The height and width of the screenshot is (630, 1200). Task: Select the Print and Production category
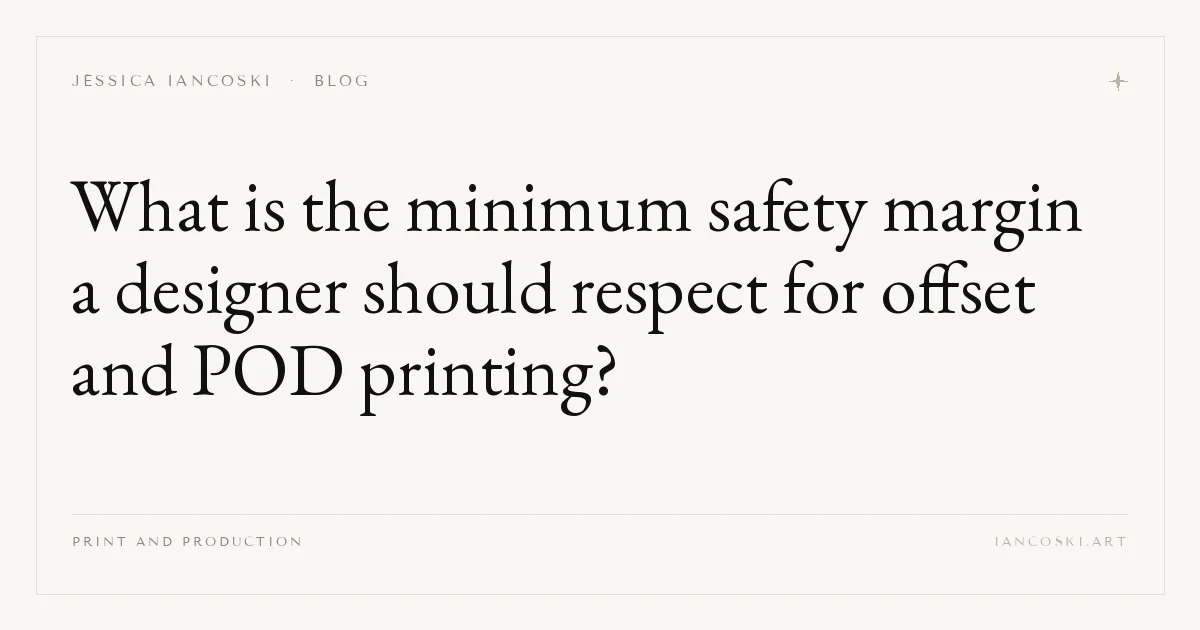187,541
